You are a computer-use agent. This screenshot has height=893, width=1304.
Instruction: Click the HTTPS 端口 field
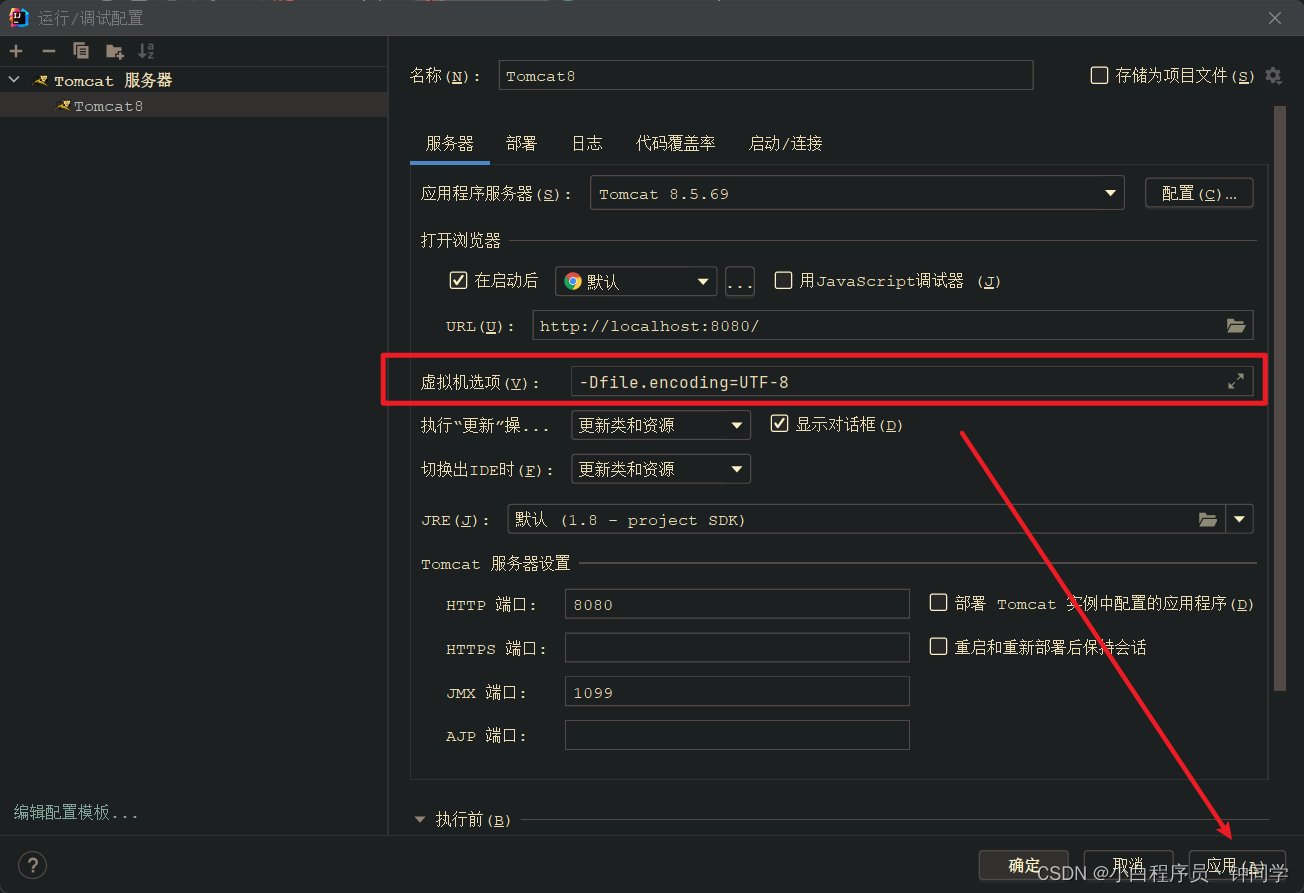pos(737,648)
